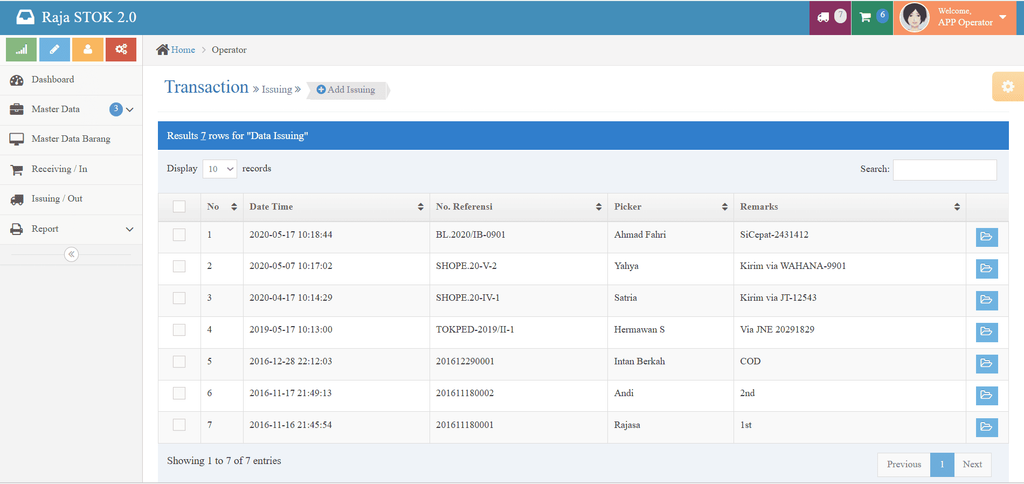Sort by No. Referensi column arrows

(598, 207)
